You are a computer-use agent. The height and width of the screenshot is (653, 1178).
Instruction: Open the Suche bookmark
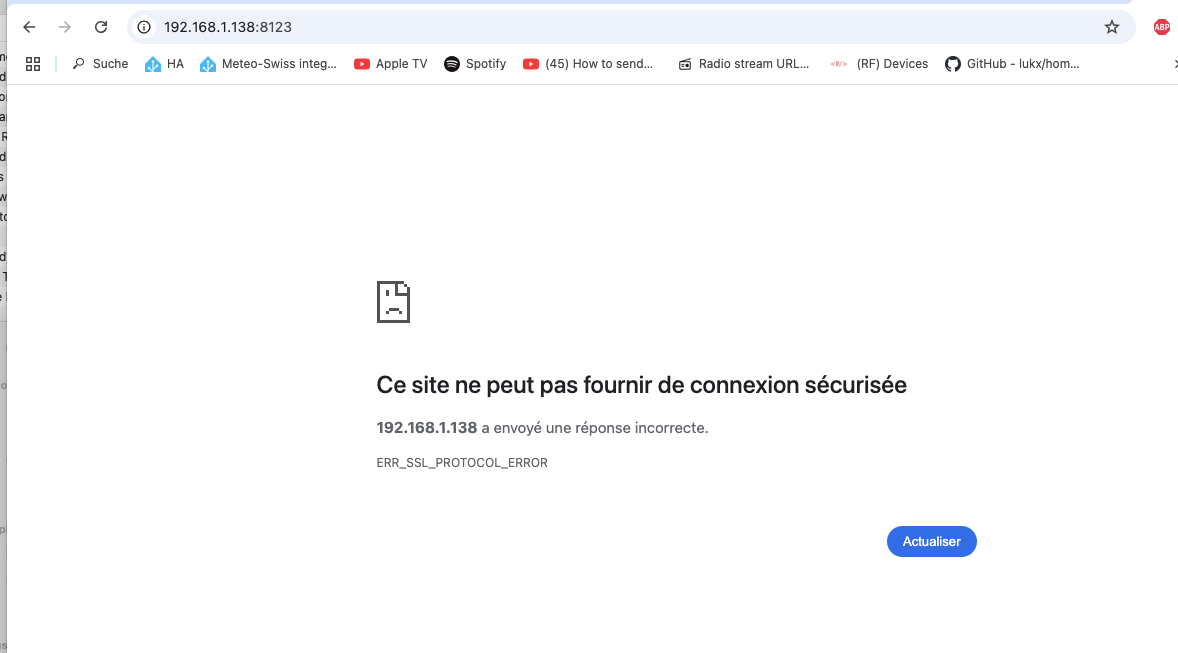tap(100, 64)
